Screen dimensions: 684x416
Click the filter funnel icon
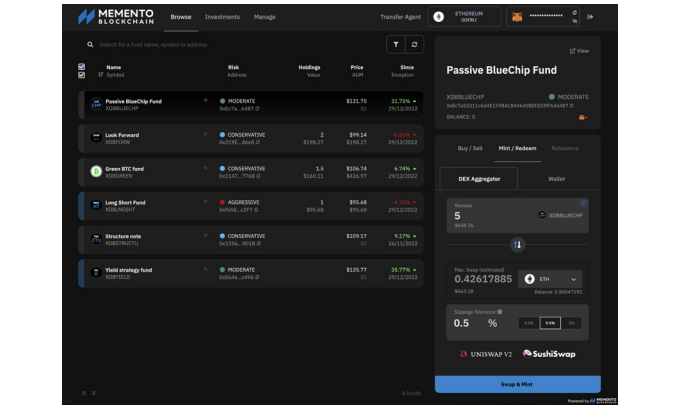click(395, 44)
